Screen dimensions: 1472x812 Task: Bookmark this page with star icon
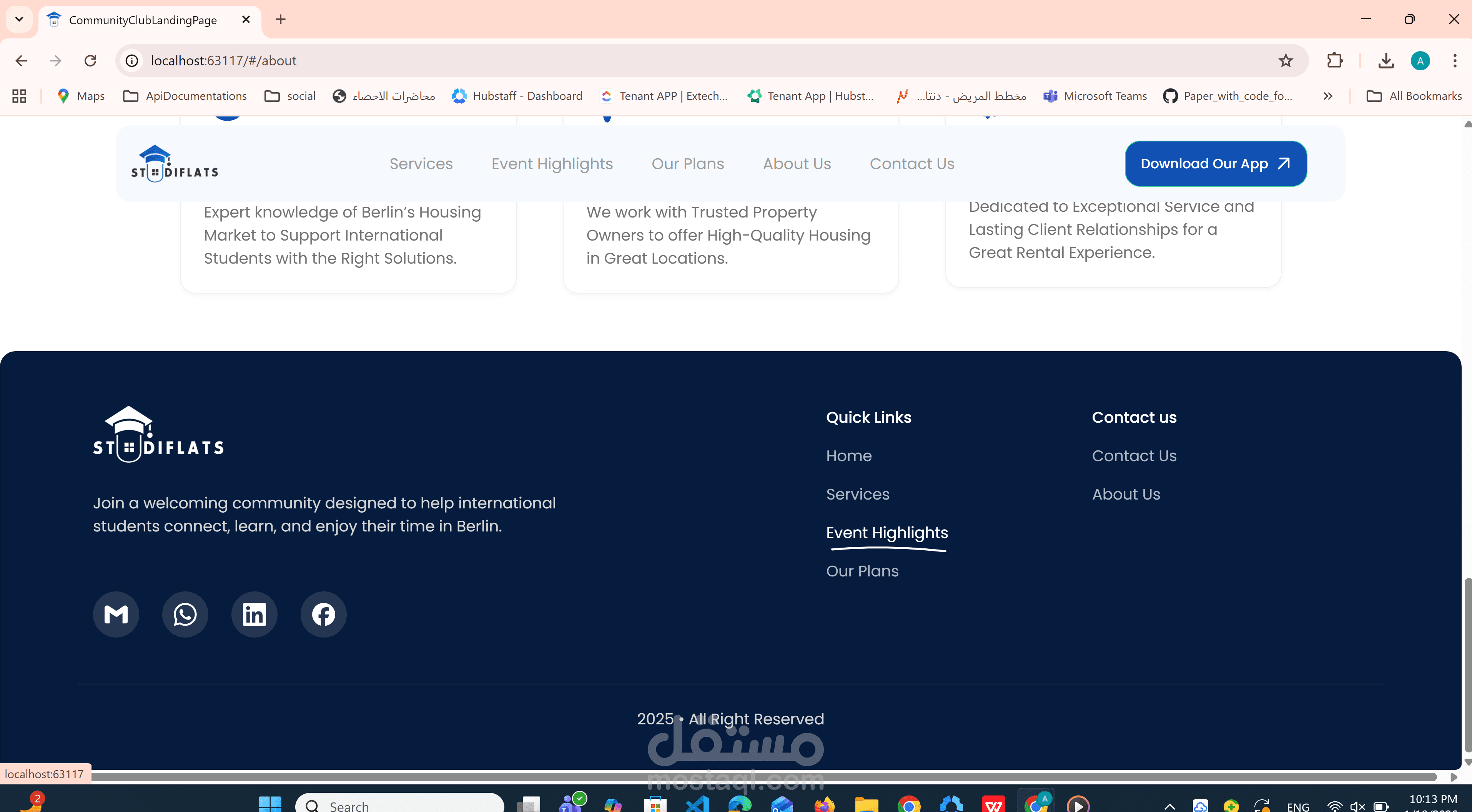tap(1286, 61)
